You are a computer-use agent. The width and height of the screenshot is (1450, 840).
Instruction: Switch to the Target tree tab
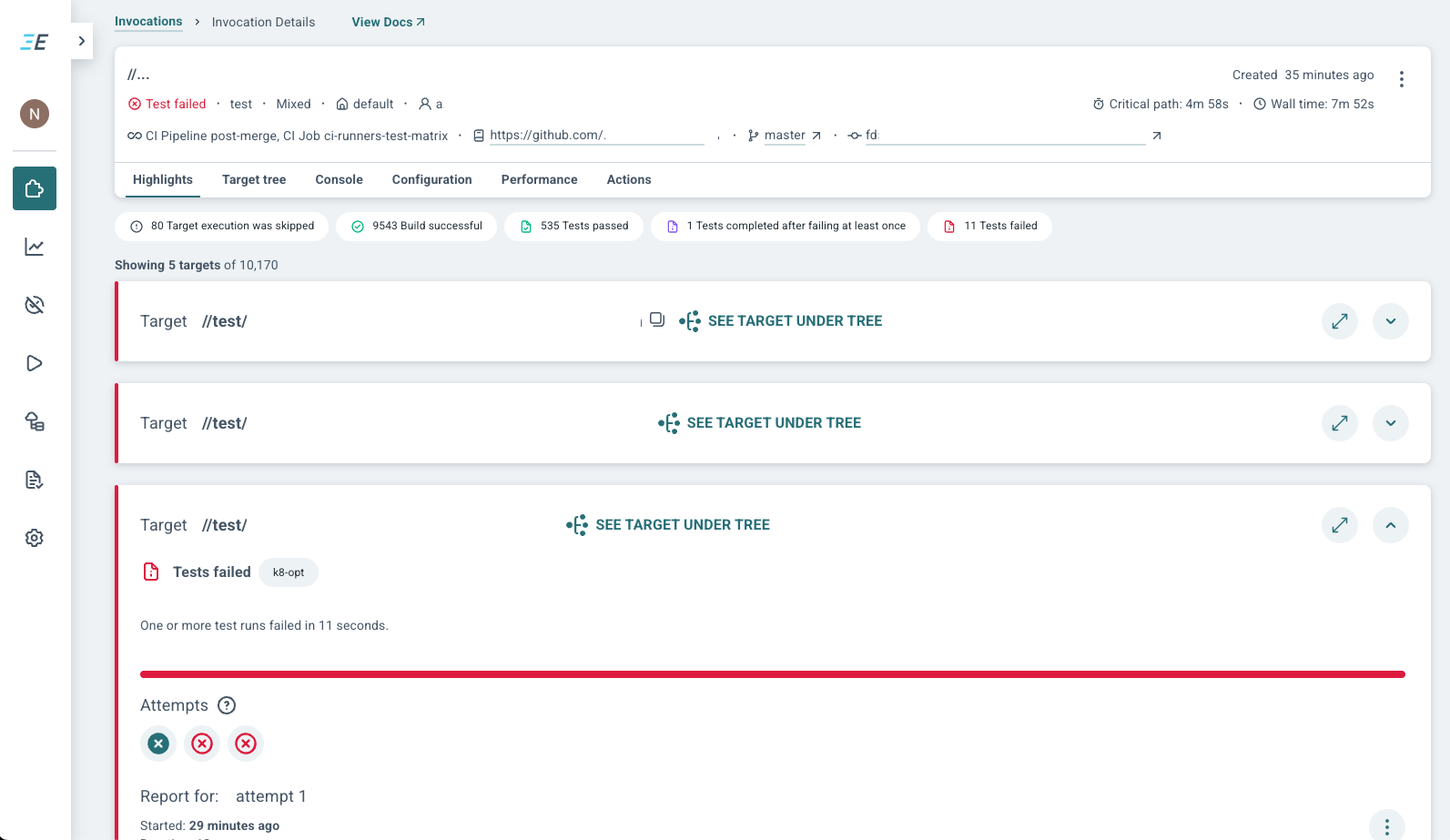tap(254, 179)
